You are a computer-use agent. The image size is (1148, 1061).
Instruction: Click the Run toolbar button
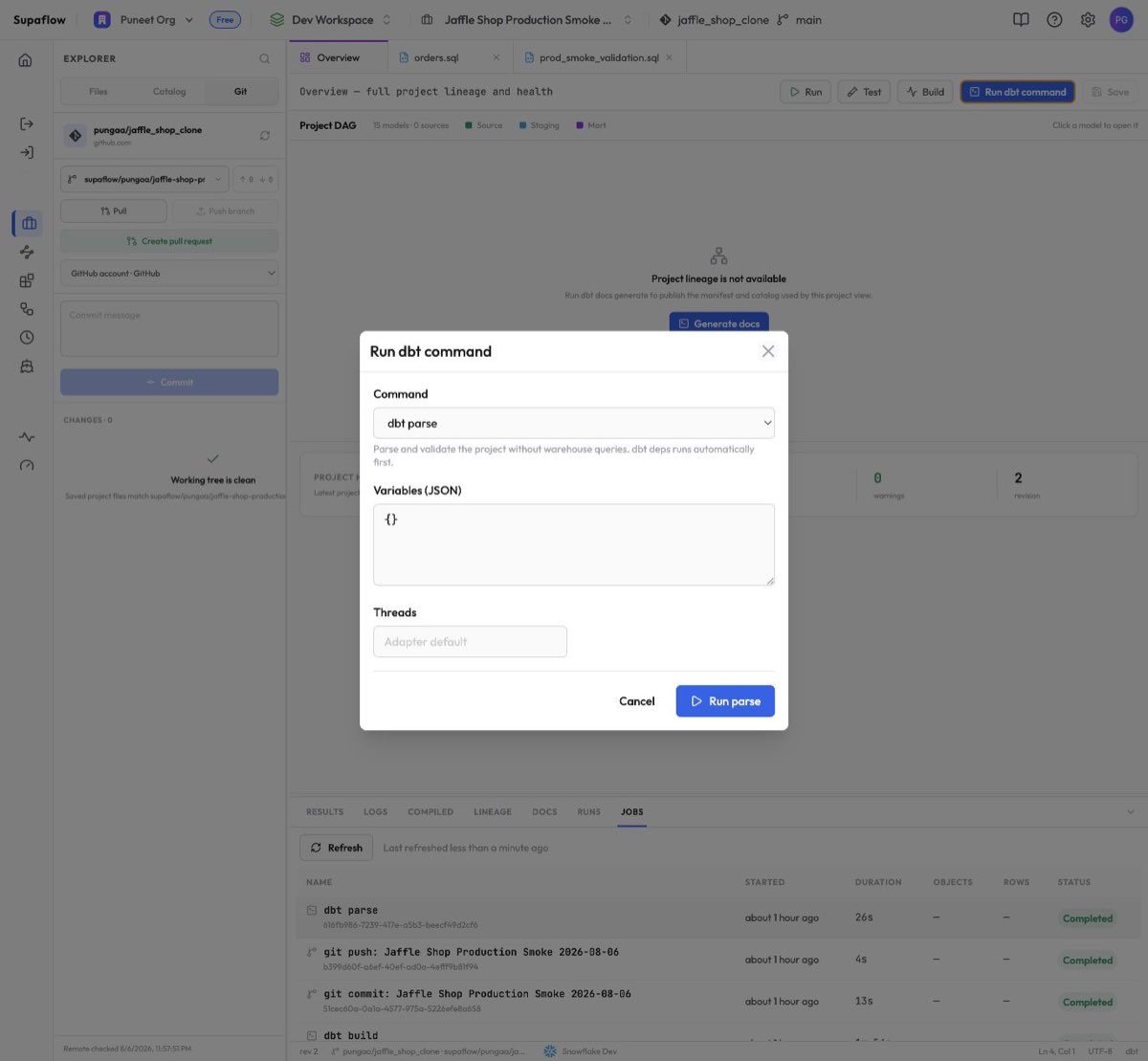[805, 92]
